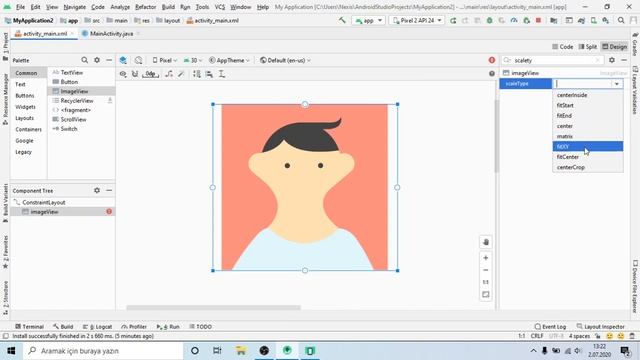Open the Pixel 2 API 24 device dropdown

coord(417,20)
